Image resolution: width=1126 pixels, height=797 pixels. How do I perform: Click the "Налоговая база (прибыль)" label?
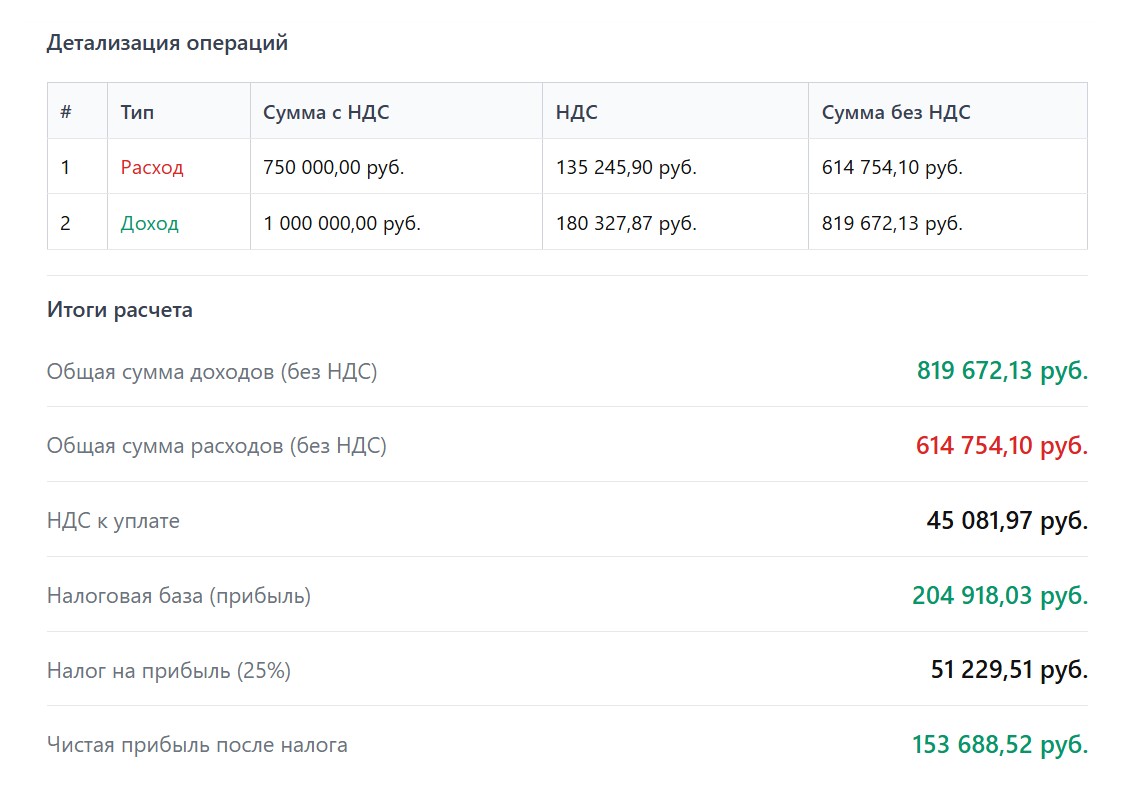click(179, 596)
